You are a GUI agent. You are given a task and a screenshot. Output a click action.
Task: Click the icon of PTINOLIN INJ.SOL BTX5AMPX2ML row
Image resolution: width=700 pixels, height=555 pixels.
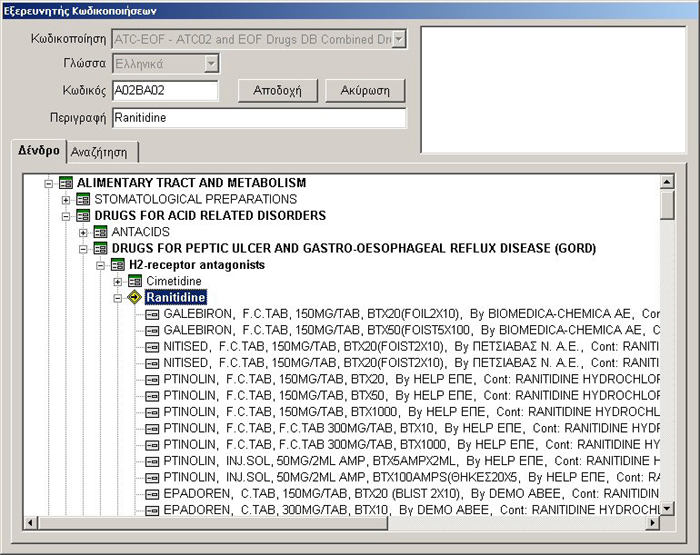tap(152, 461)
